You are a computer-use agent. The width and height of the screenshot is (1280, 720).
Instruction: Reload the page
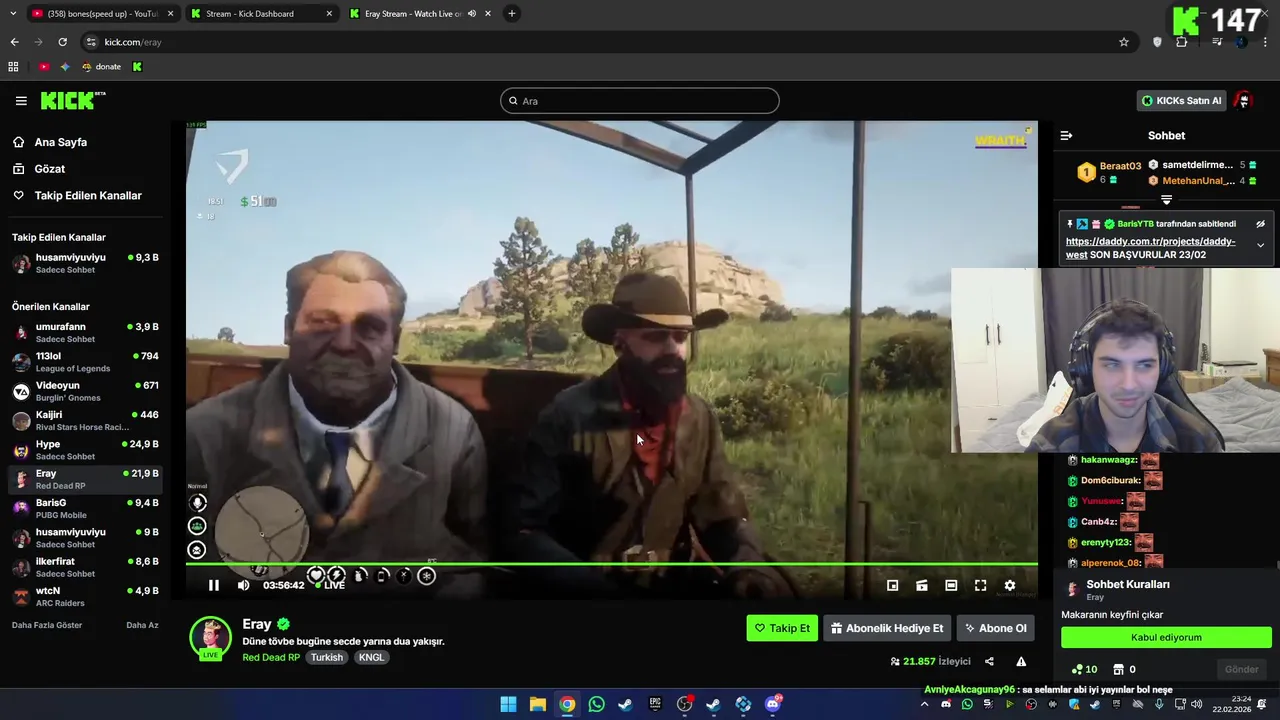[62, 42]
